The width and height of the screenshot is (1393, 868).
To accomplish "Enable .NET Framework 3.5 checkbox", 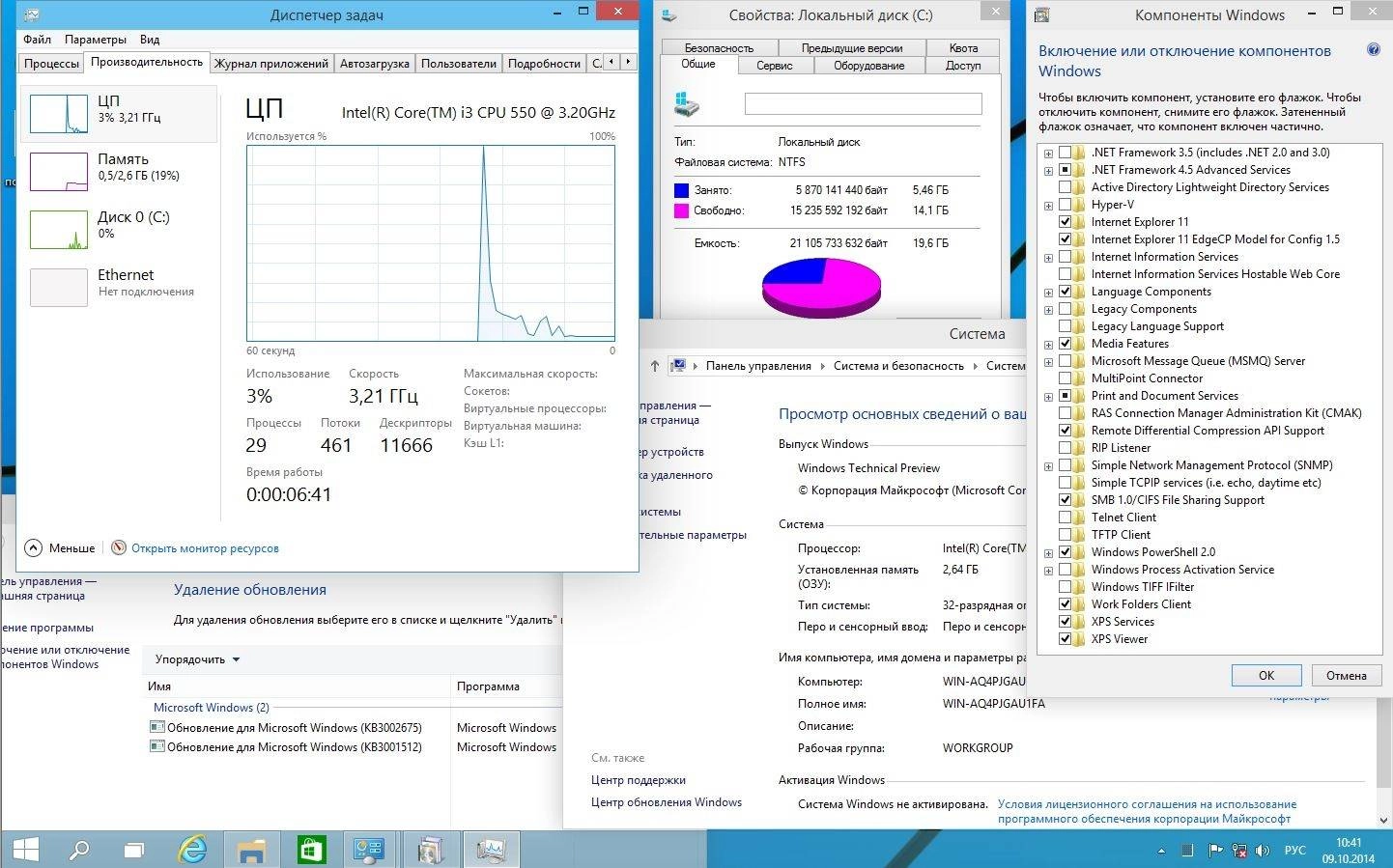I will click(x=1065, y=153).
